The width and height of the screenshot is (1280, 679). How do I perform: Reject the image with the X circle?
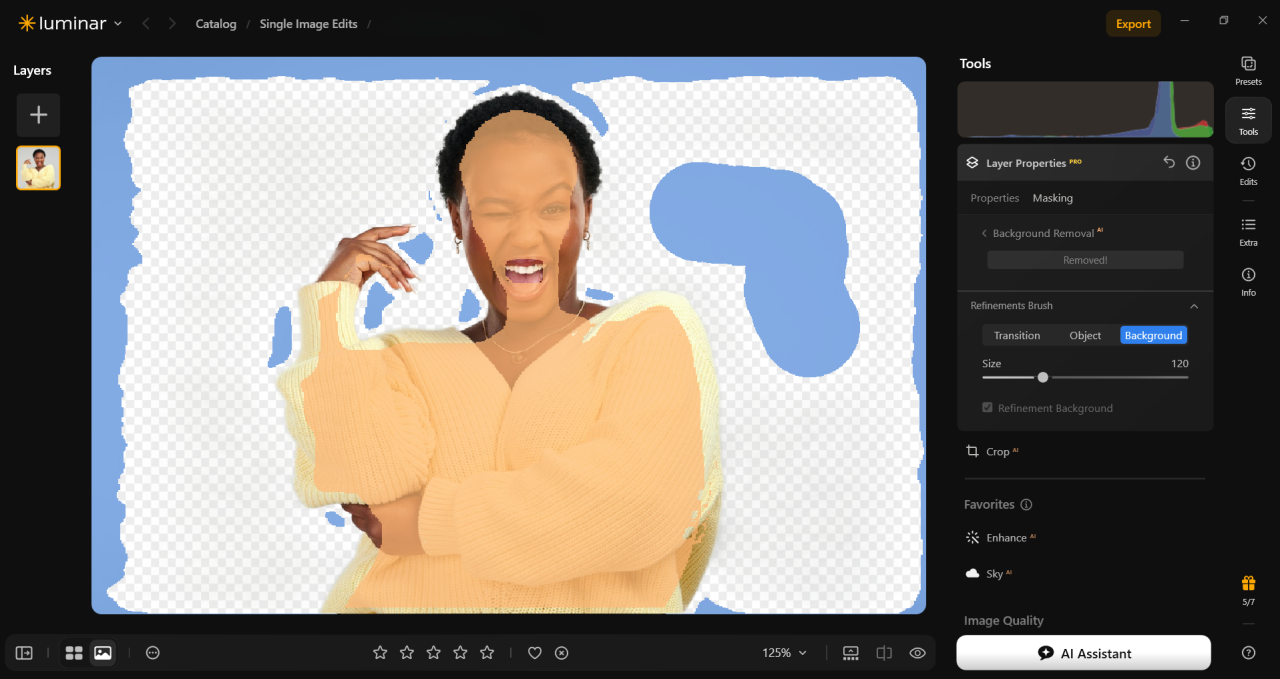pos(562,653)
